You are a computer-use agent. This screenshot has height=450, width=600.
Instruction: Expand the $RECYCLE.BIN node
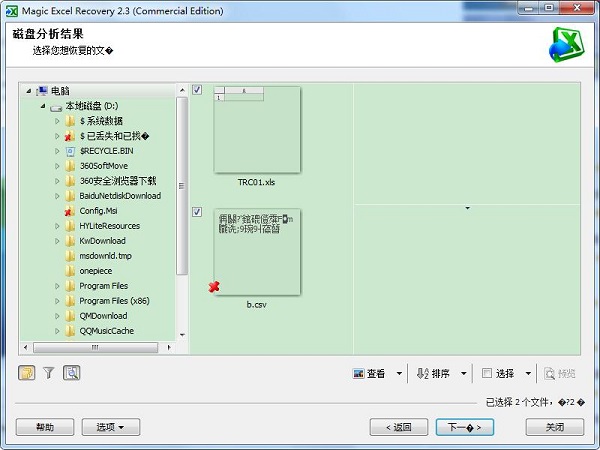(x=57, y=151)
